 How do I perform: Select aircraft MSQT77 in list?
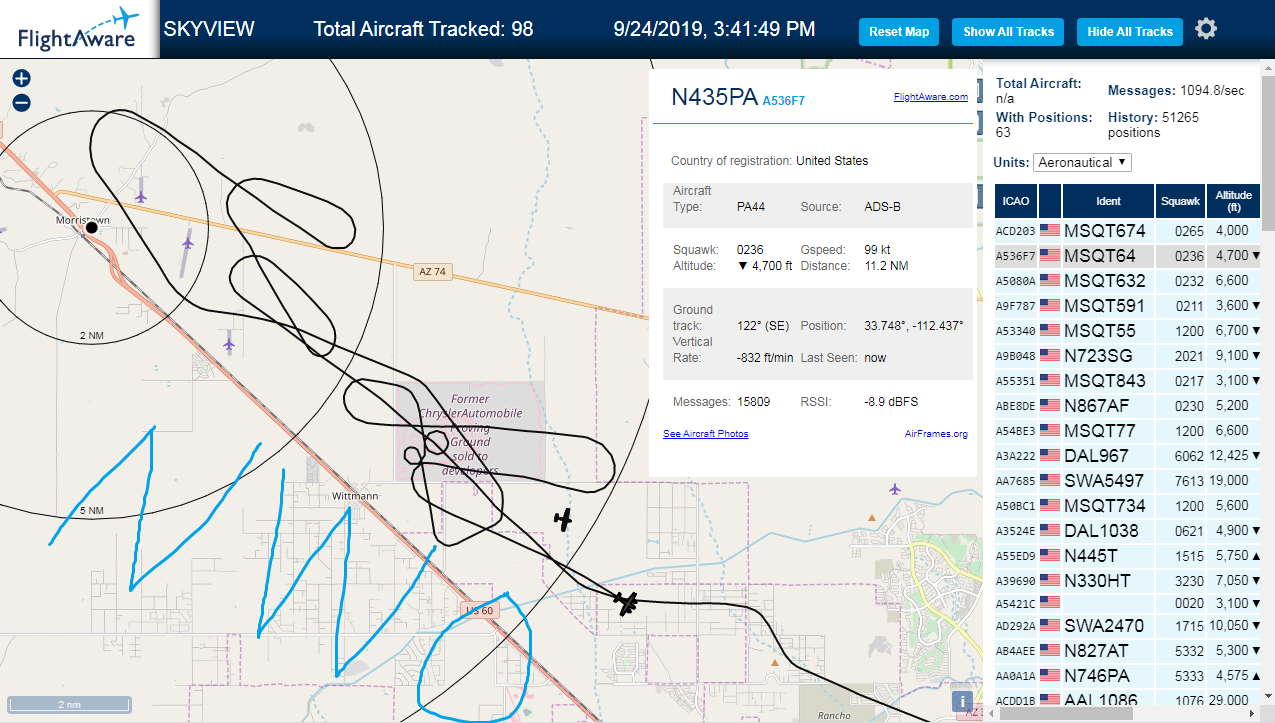[1128, 431]
